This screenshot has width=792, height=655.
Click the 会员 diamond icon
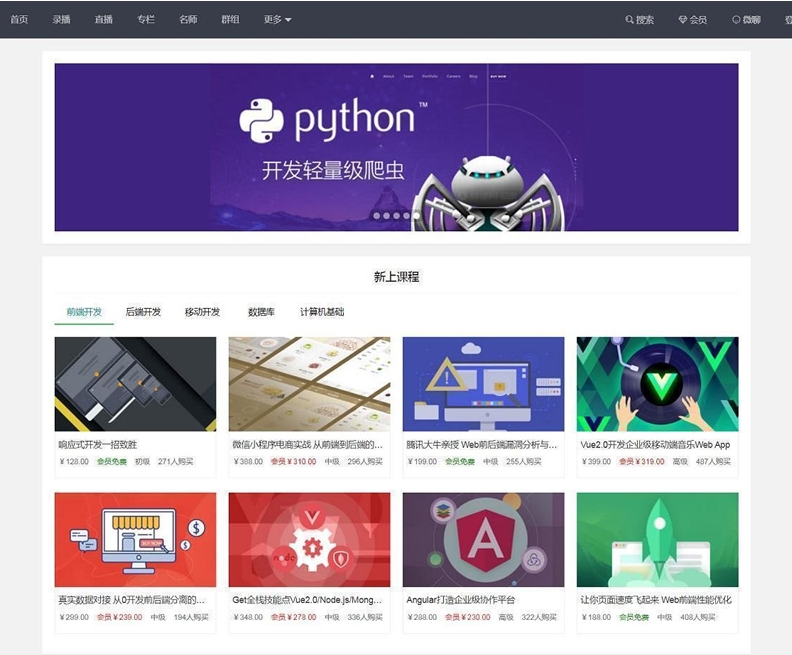click(682, 20)
